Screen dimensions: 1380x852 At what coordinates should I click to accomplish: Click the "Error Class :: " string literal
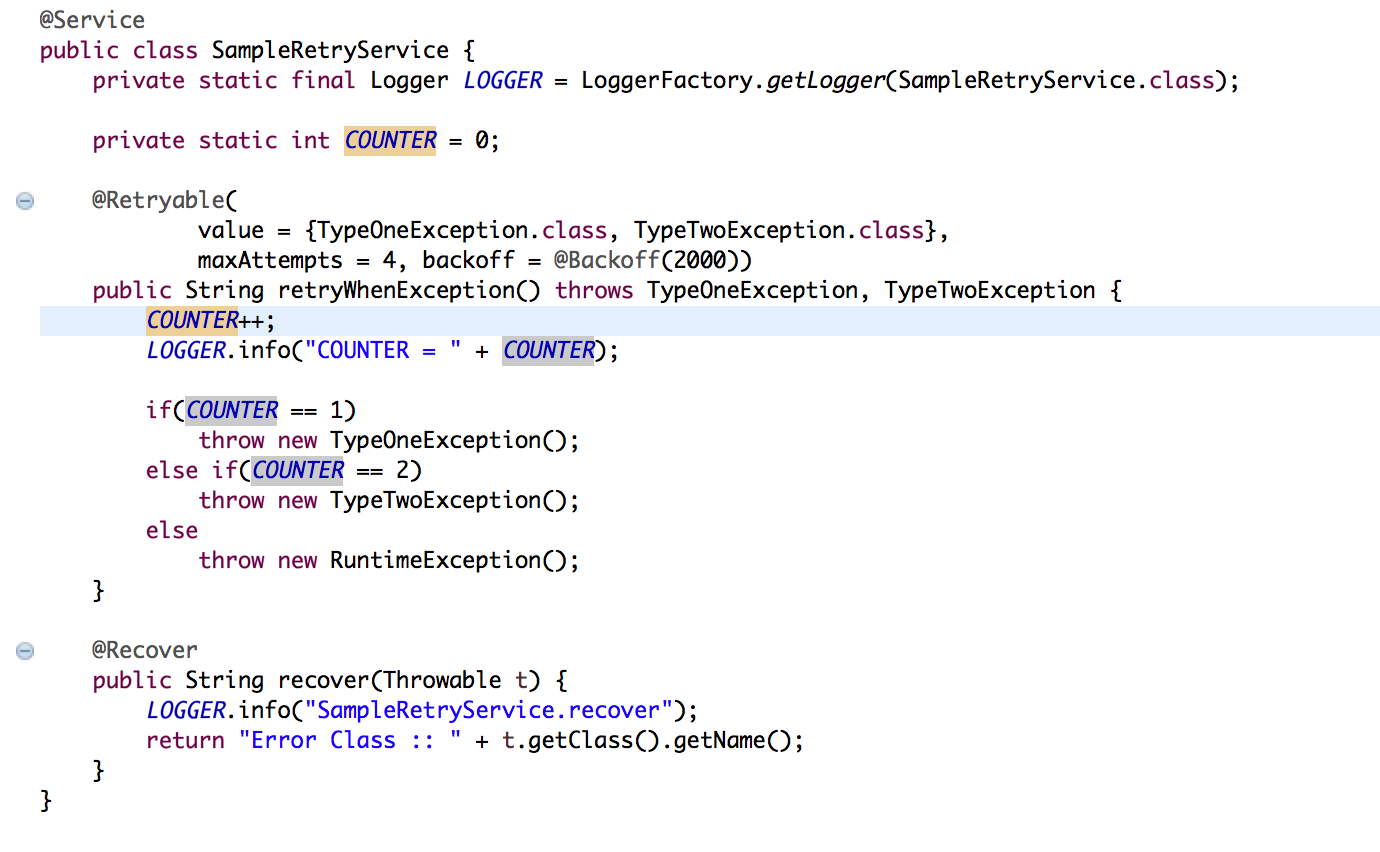pos(350,740)
